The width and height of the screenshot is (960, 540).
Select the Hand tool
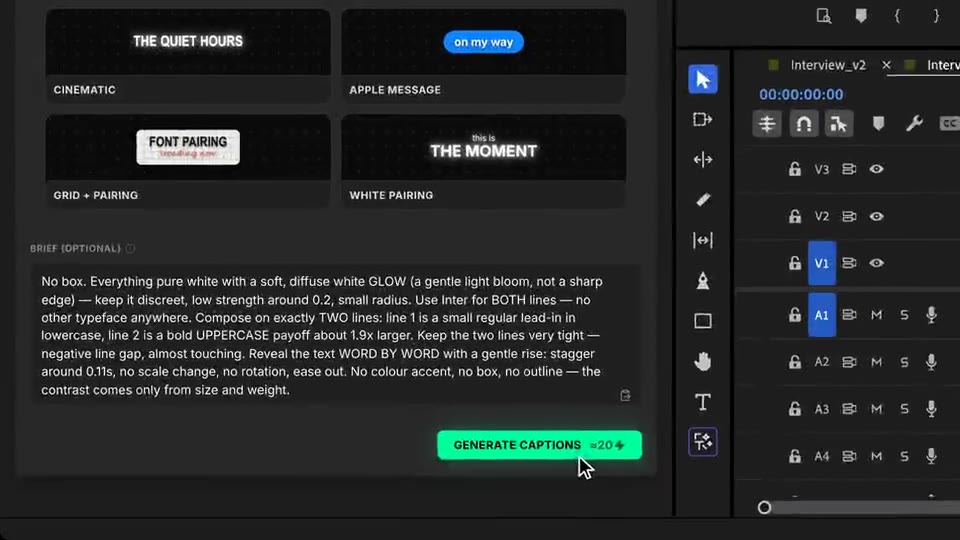[702, 361]
